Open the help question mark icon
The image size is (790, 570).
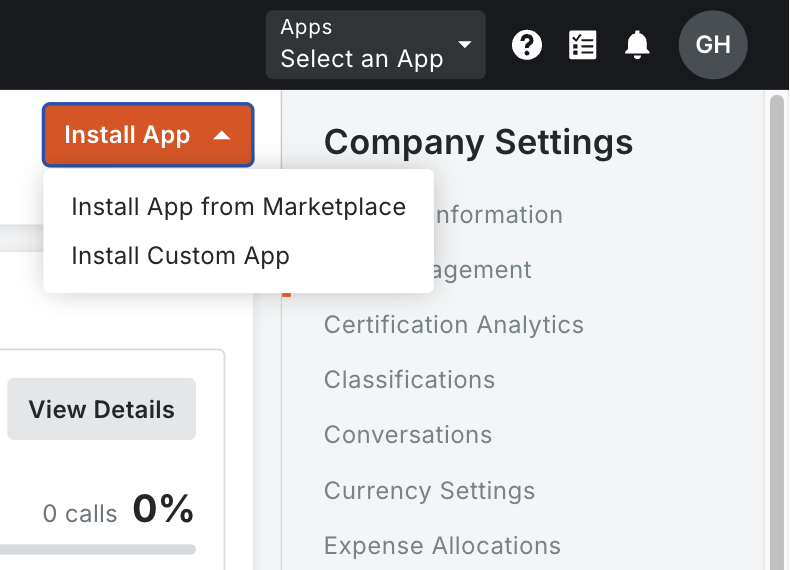(526, 45)
